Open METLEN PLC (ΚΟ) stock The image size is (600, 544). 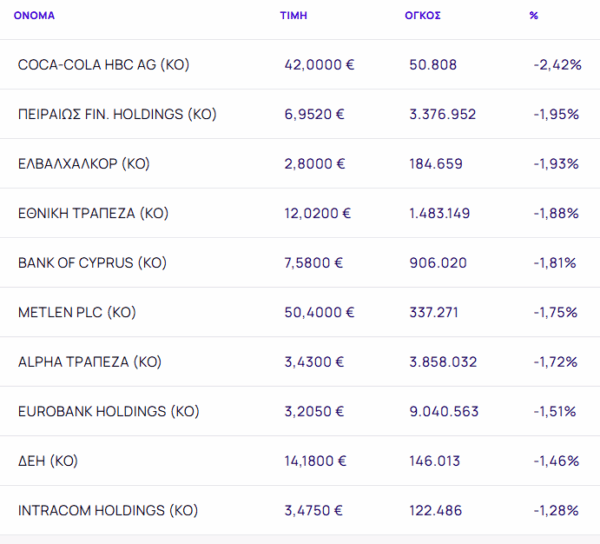click(77, 312)
